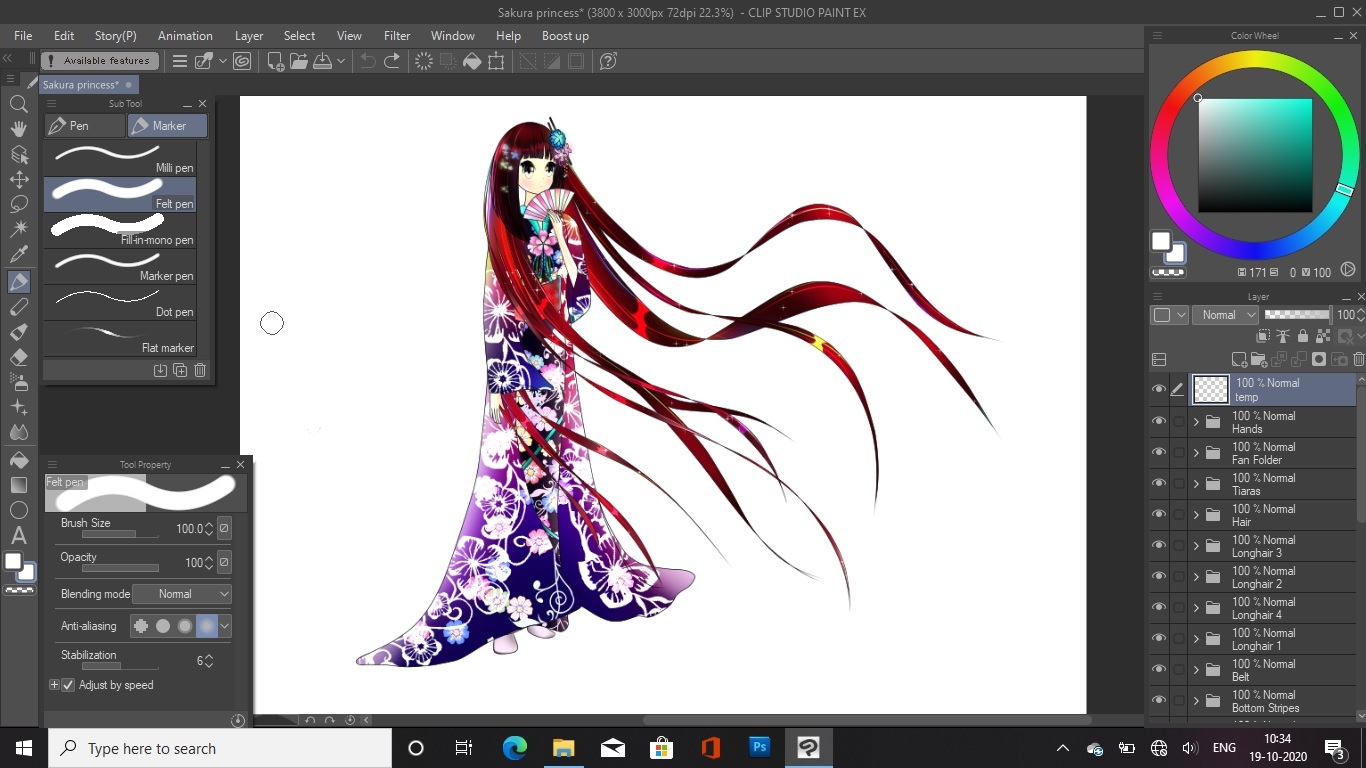Select the Fill bucket tool
Viewport: 1366px width, 768px height.
point(18,459)
